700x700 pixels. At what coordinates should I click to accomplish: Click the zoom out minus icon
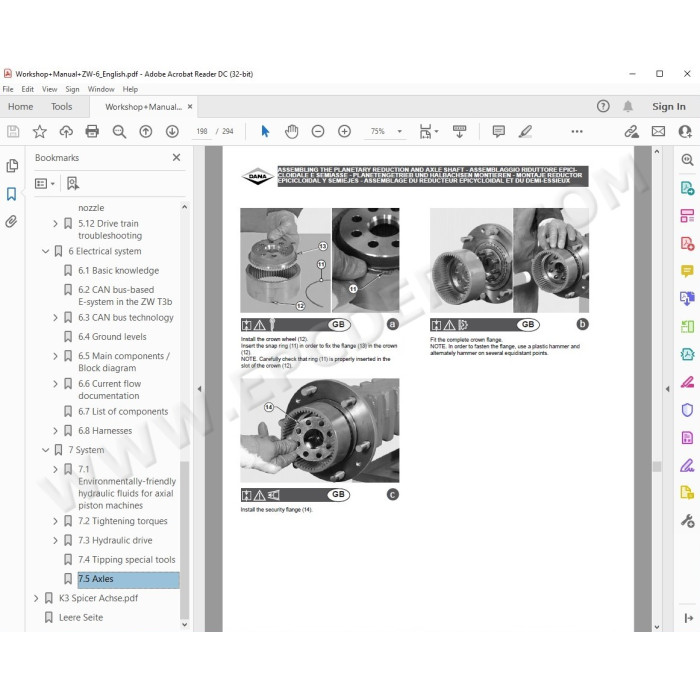tap(318, 131)
